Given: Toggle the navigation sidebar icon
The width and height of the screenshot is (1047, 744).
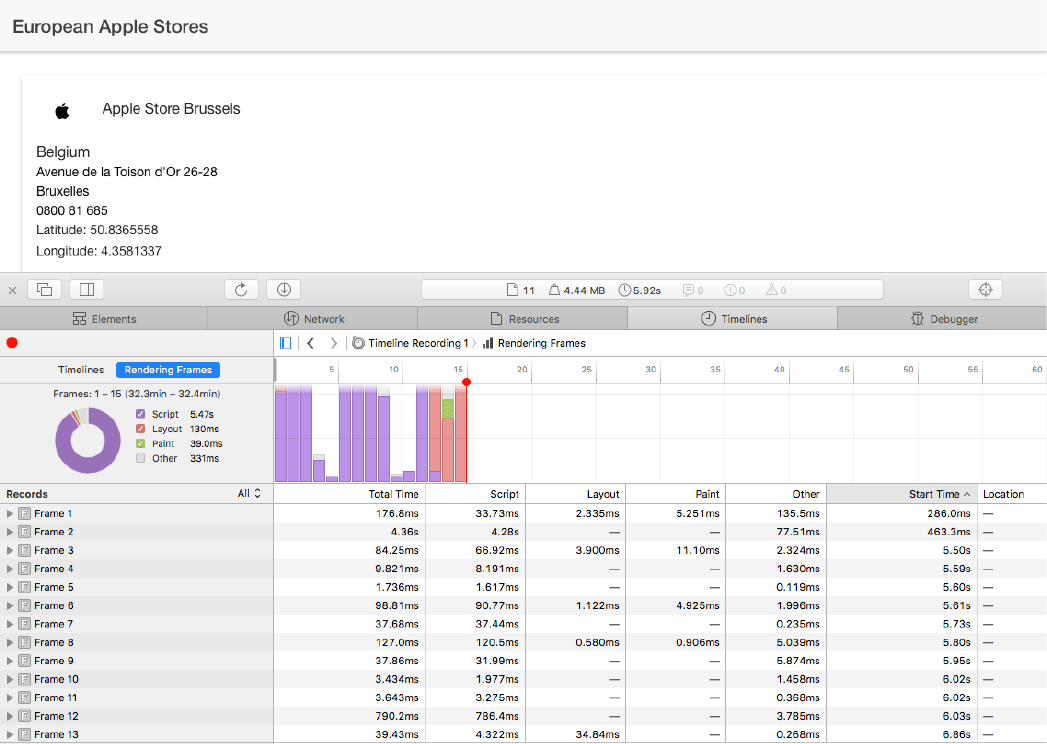Looking at the screenshot, I should pos(286,343).
